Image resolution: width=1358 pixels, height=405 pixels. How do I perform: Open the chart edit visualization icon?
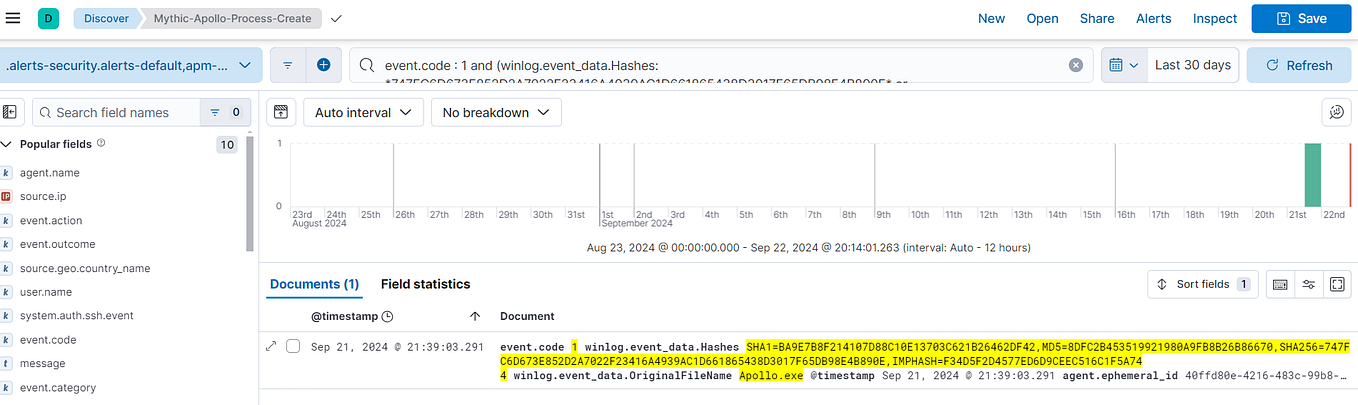(x=1336, y=112)
